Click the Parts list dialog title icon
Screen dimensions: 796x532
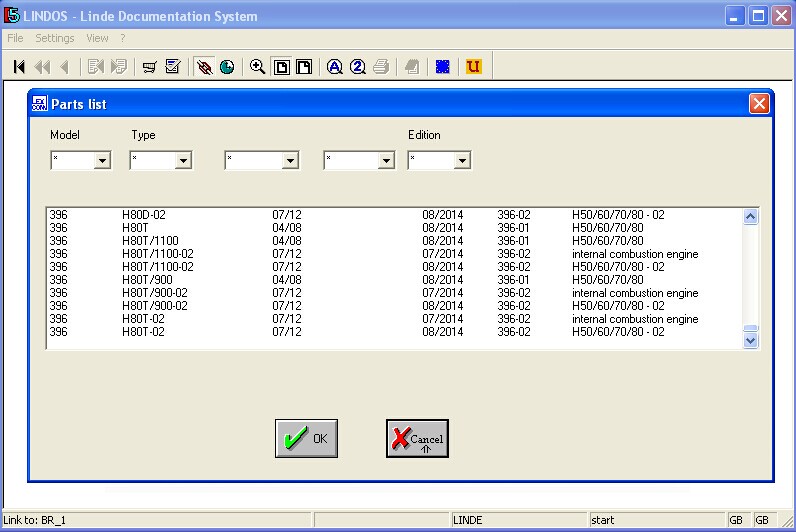[x=39, y=103]
